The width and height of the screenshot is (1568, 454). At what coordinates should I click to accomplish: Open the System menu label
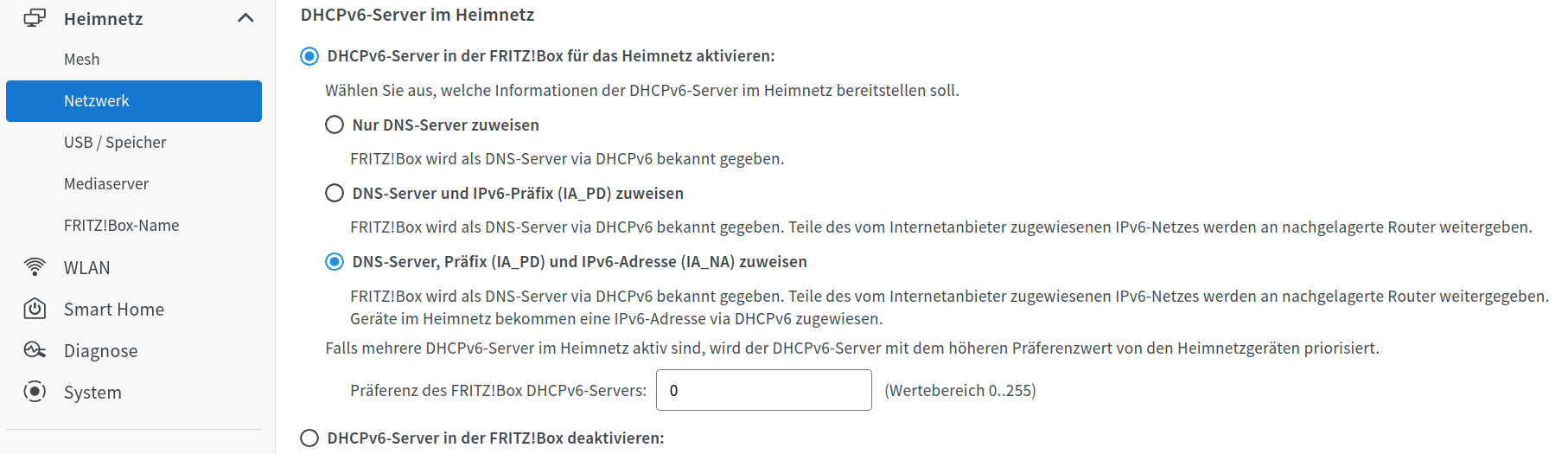coord(92,393)
